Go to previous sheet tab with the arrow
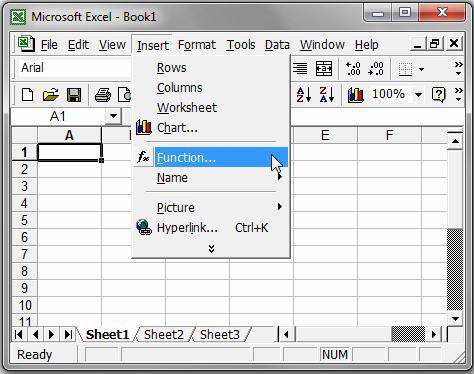The height and width of the screenshot is (374, 474). (x=36, y=334)
